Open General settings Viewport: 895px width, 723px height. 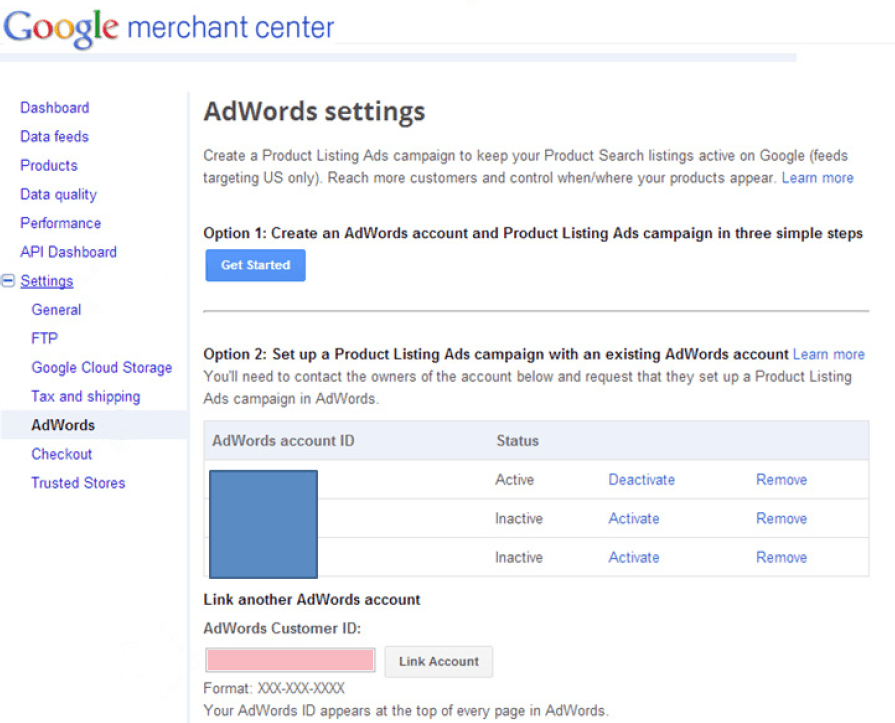(x=57, y=310)
